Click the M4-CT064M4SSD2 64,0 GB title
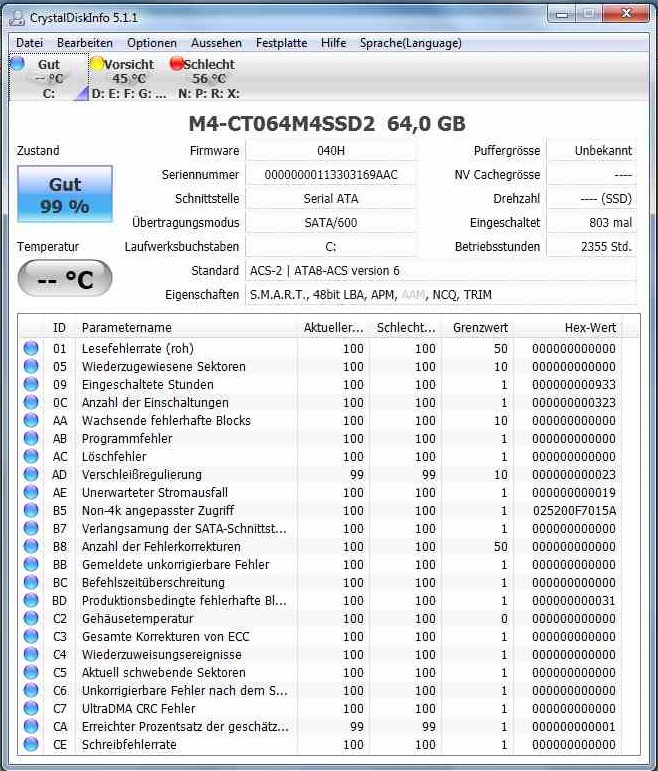The height and width of the screenshot is (771, 658). pyautogui.click(x=327, y=124)
